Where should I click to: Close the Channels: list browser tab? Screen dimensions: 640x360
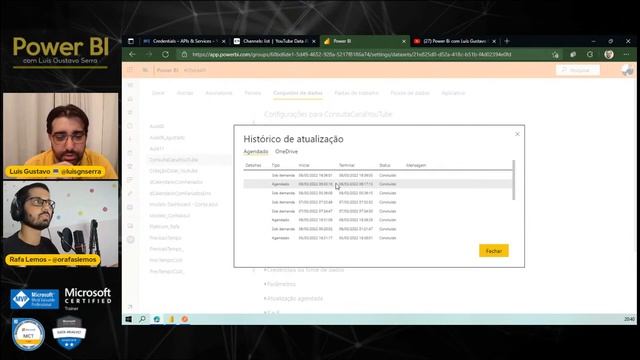[313, 41]
